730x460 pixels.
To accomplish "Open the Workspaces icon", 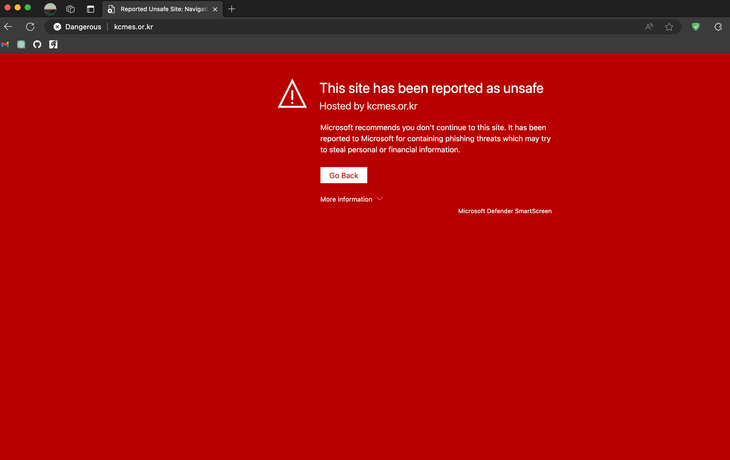I will [70, 9].
